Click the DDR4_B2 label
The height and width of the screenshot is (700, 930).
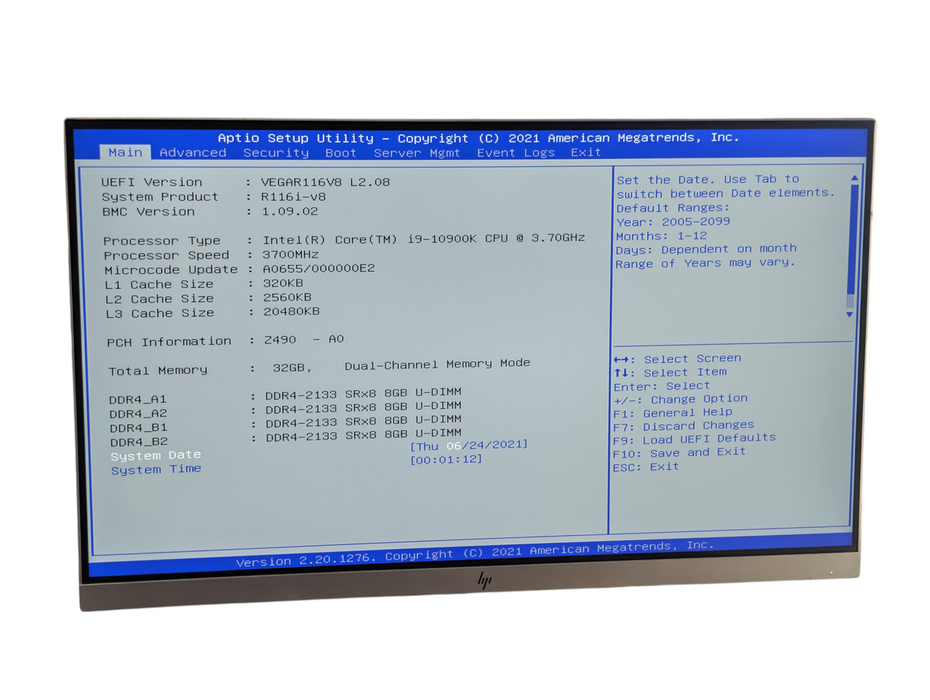coord(139,442)
